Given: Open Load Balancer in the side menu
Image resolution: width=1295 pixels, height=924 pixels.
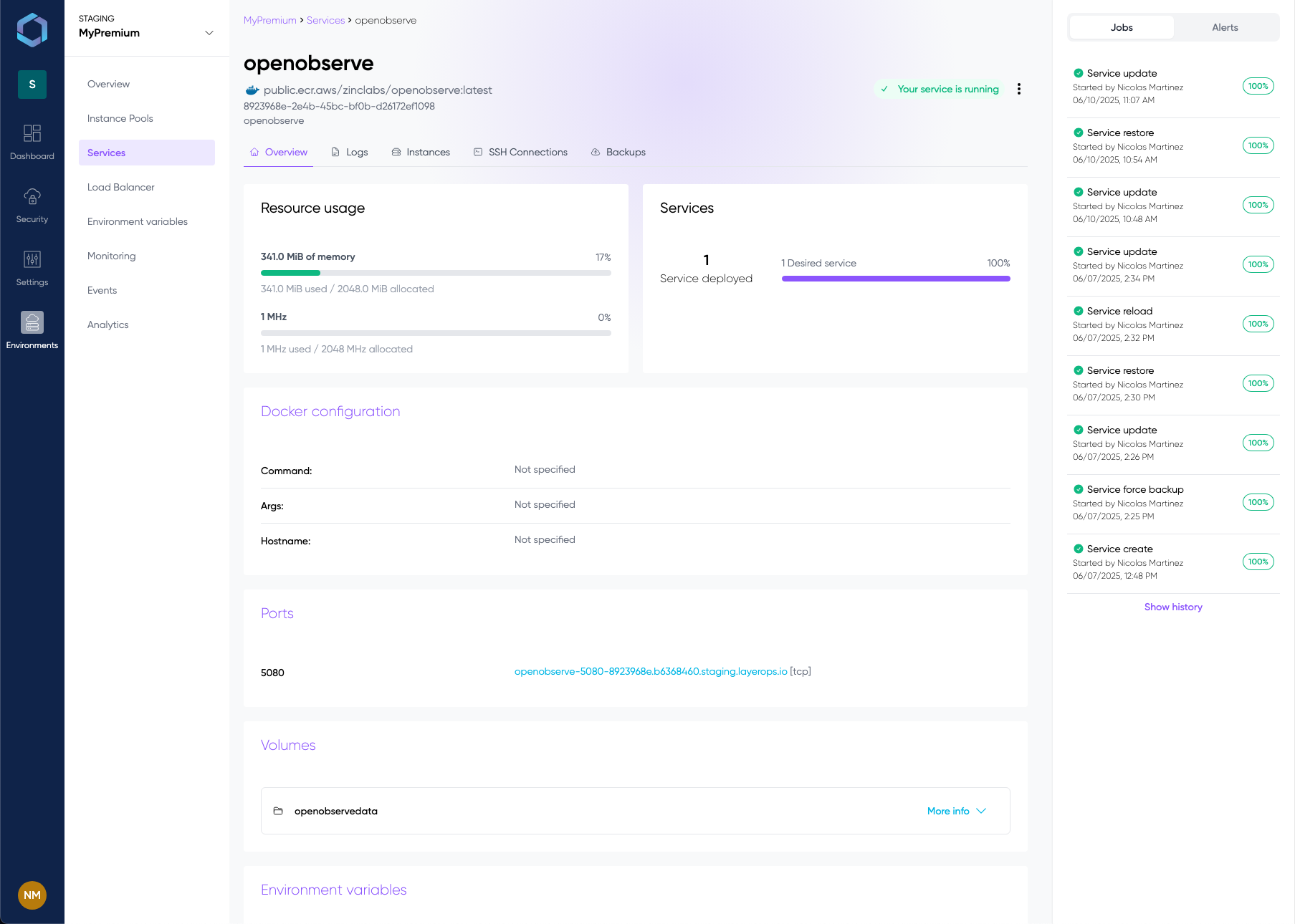Looking at the screenshot, I should (x=147, y=187).
